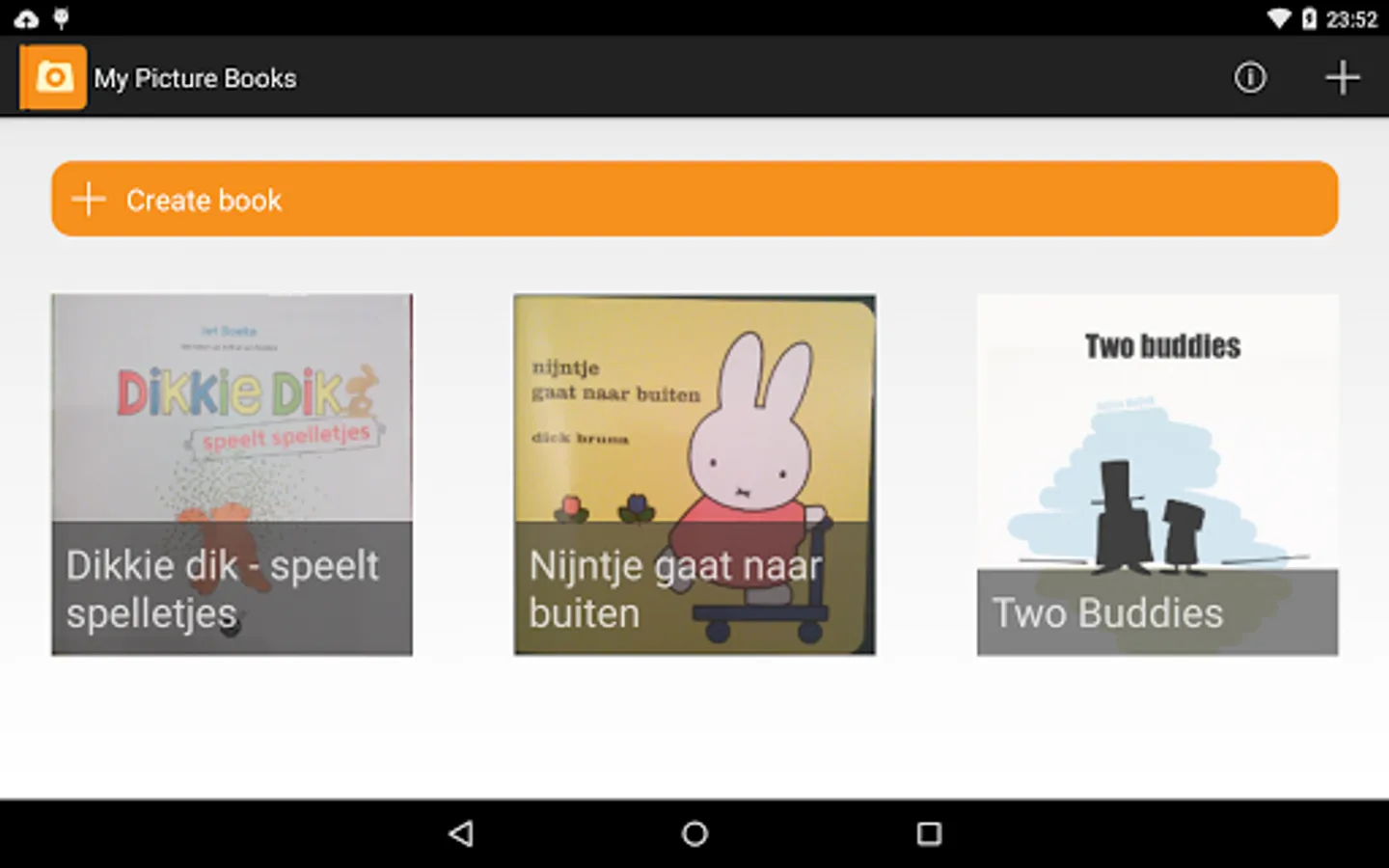Tap the cloud upload status bar icon

(x=26, y=18)
